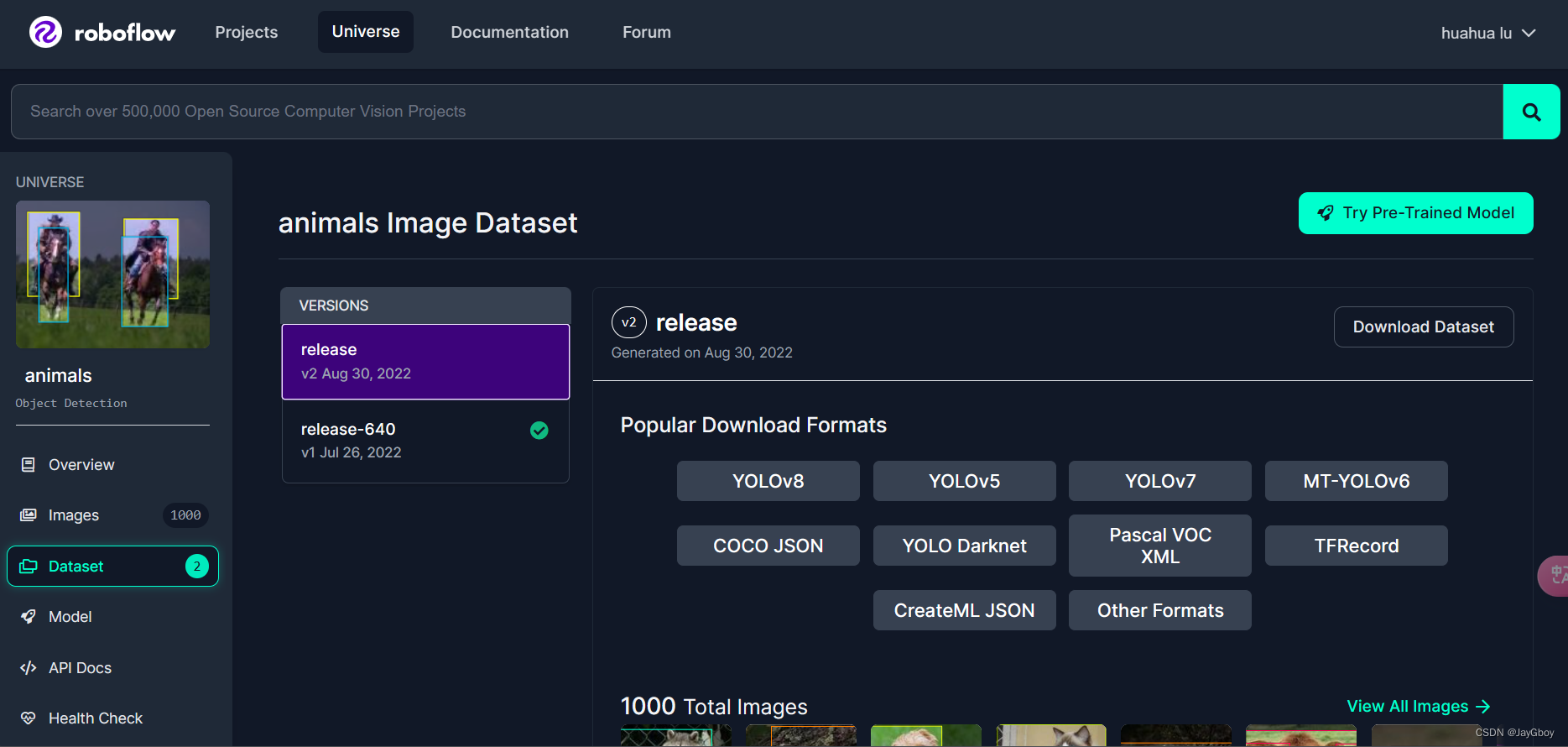Click the green checkmark on release-640

[x=539, y=431]
